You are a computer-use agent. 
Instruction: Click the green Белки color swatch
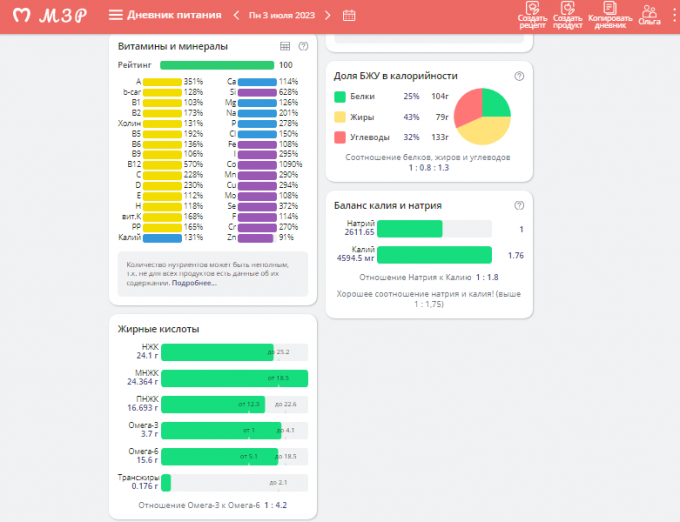(340, 97)
